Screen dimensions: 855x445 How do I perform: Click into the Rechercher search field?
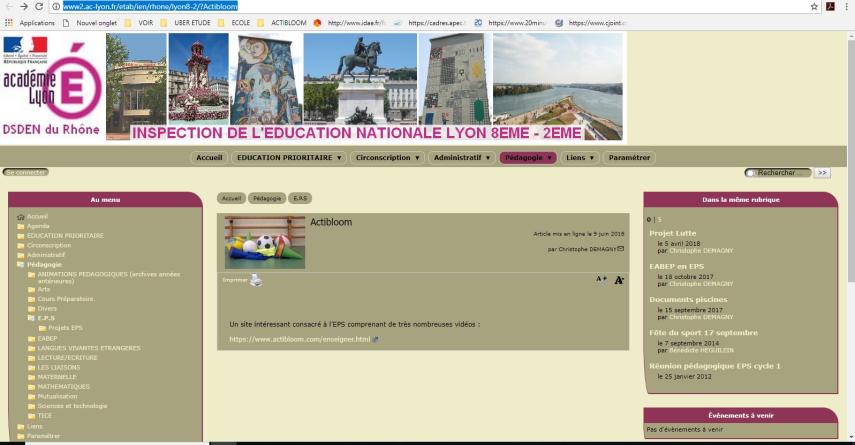[782, 172]
